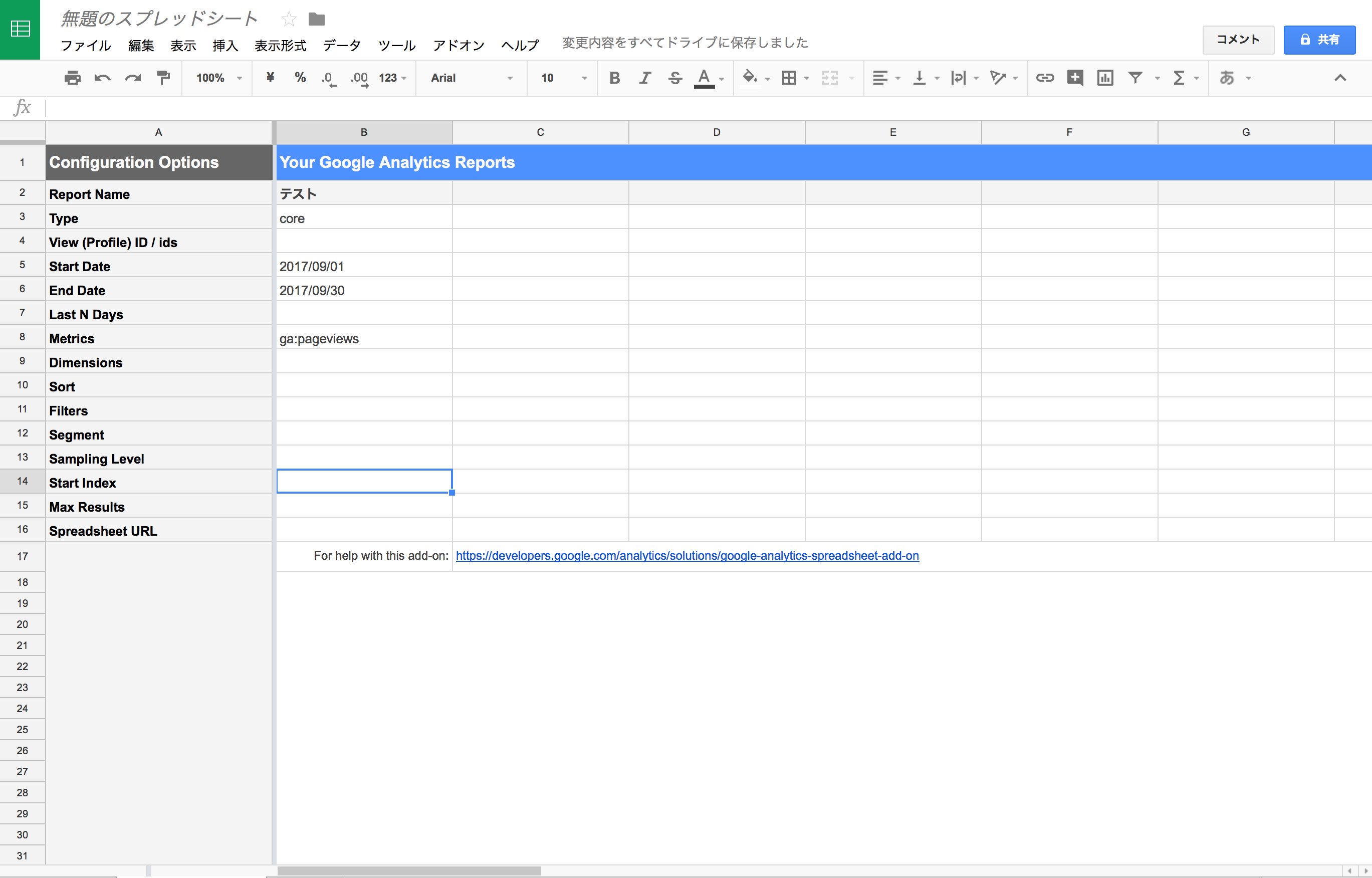Screen dimensions: 1372x878
Task: Click the insert link icon
Action: (1044, 78)
